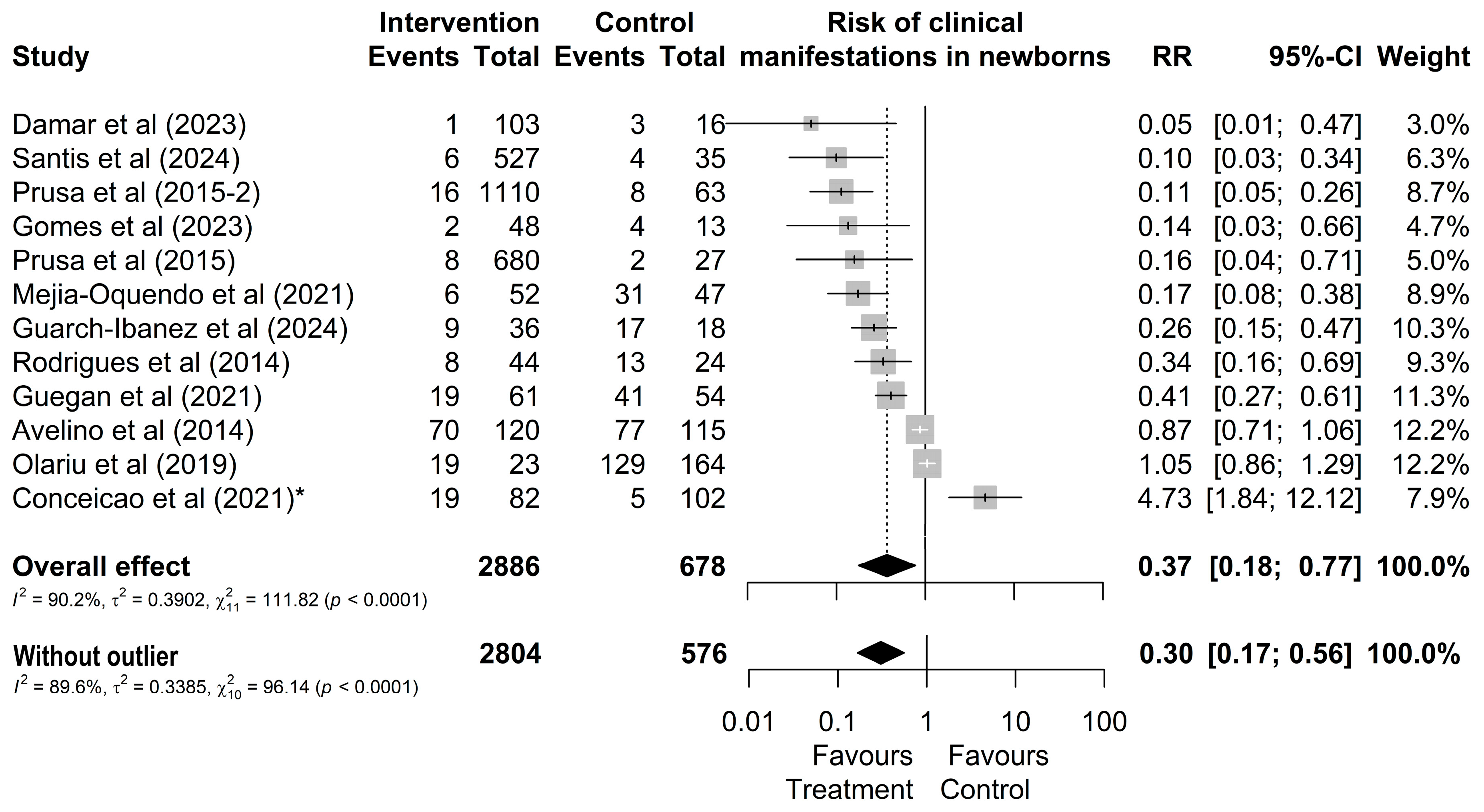Click the Overall effect row label
Screen dimensions: 1484x812
point(101,567)
